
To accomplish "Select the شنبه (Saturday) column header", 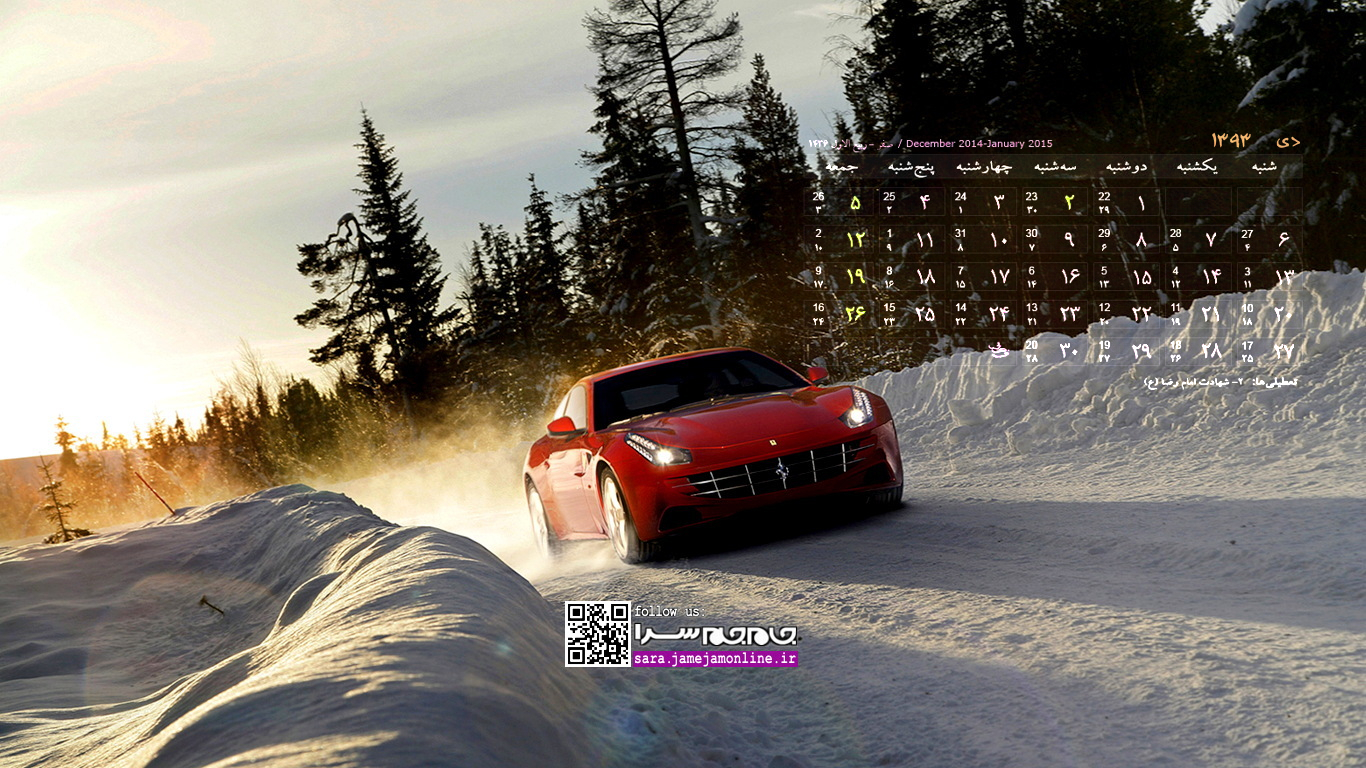I will (x=1264, y=167).
